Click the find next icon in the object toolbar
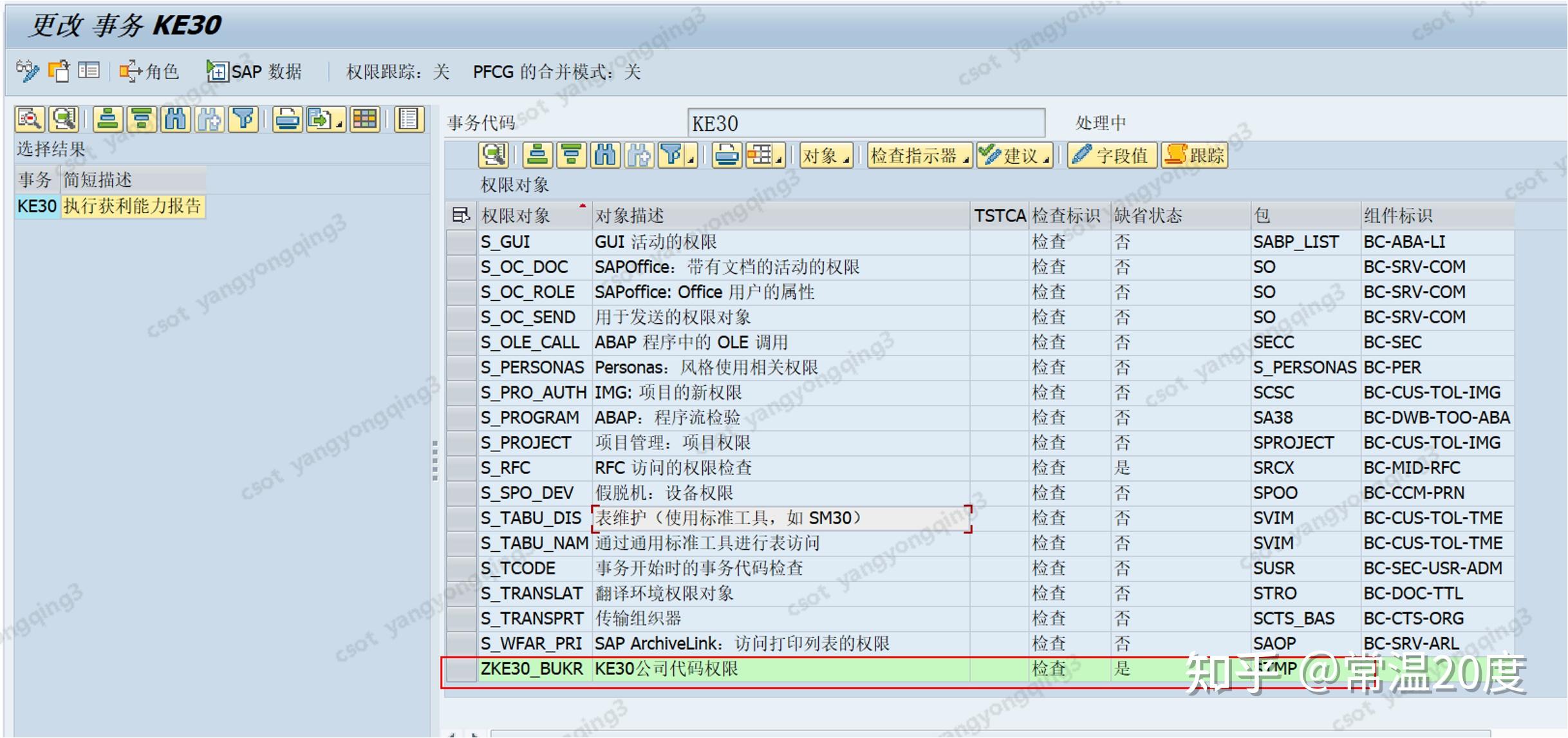1568x738 pixels. pyautogui.click(x=639, y=155)
